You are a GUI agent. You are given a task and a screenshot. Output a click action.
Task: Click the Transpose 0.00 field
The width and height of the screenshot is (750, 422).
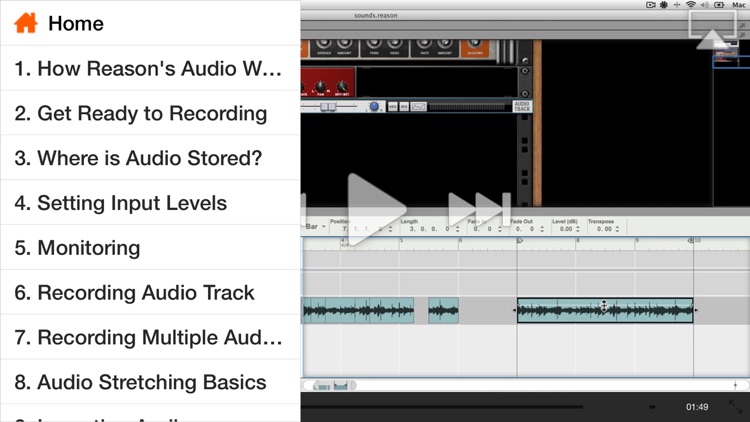(604, 229)
